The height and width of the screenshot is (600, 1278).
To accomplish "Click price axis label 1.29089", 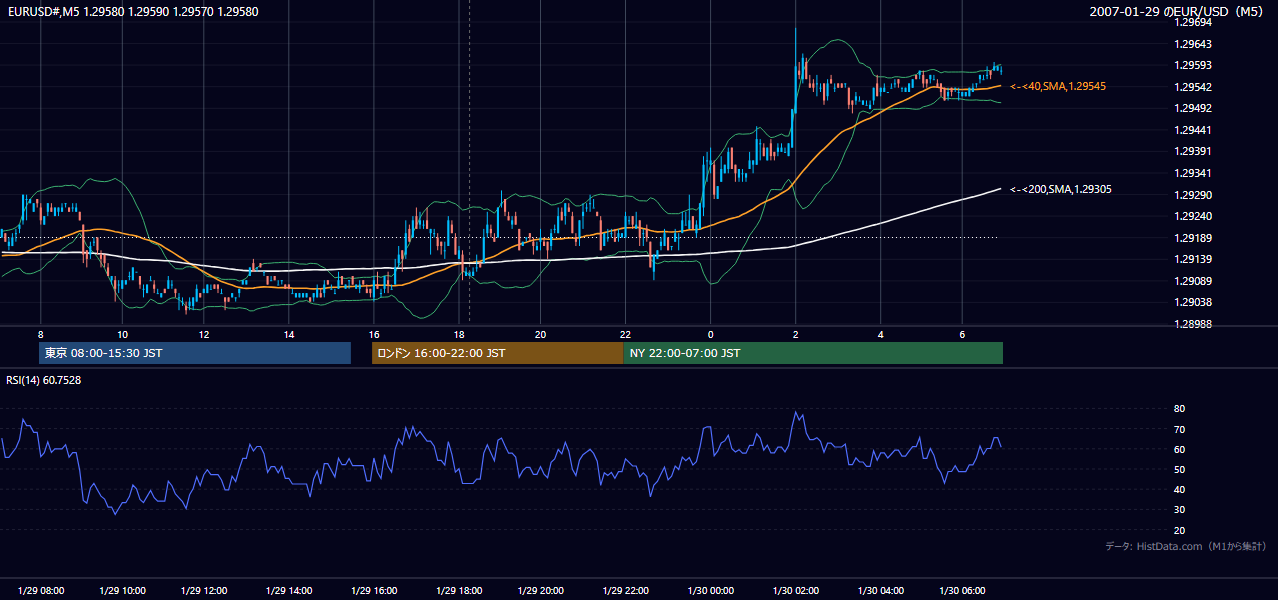I will pos(1194,281).
